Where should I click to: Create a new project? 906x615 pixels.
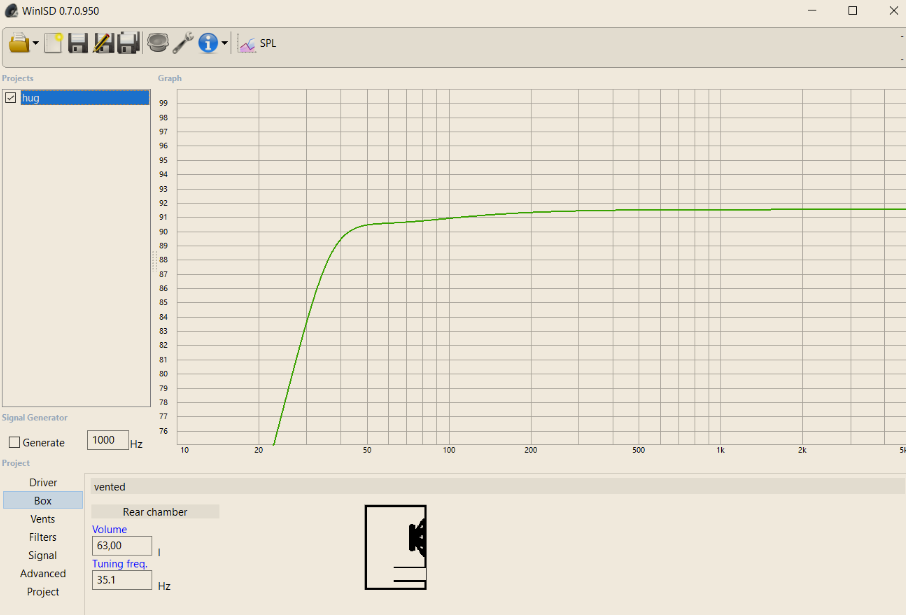click(x=53, y=43)
